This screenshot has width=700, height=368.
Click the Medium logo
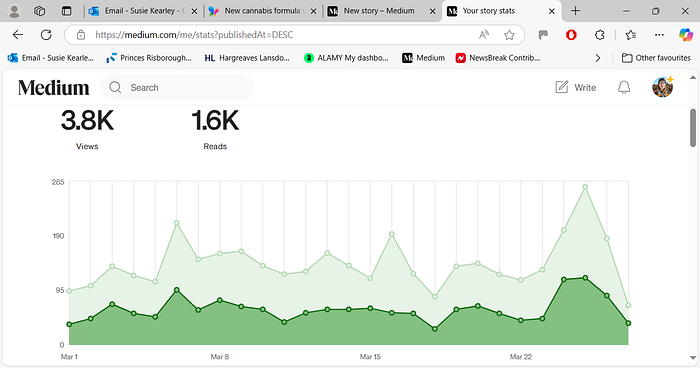54,88
